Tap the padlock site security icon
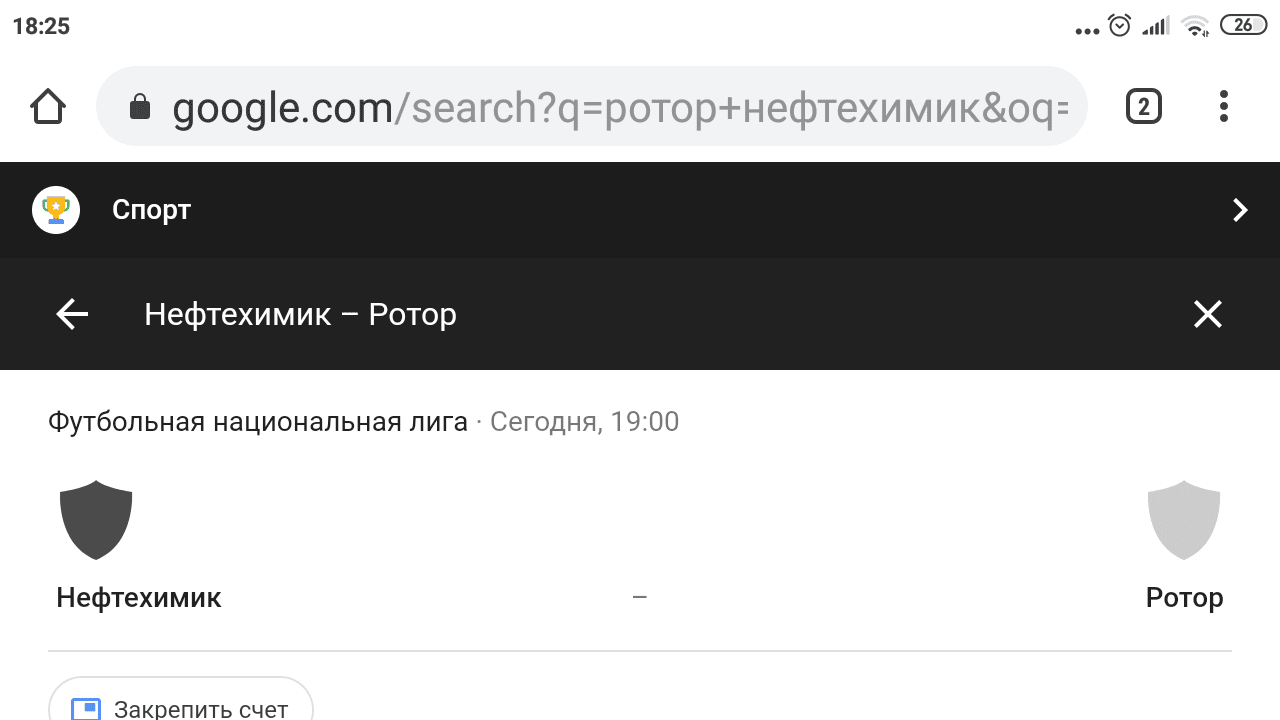Screen dimensions: 1280x720 (x=140, y=107)
